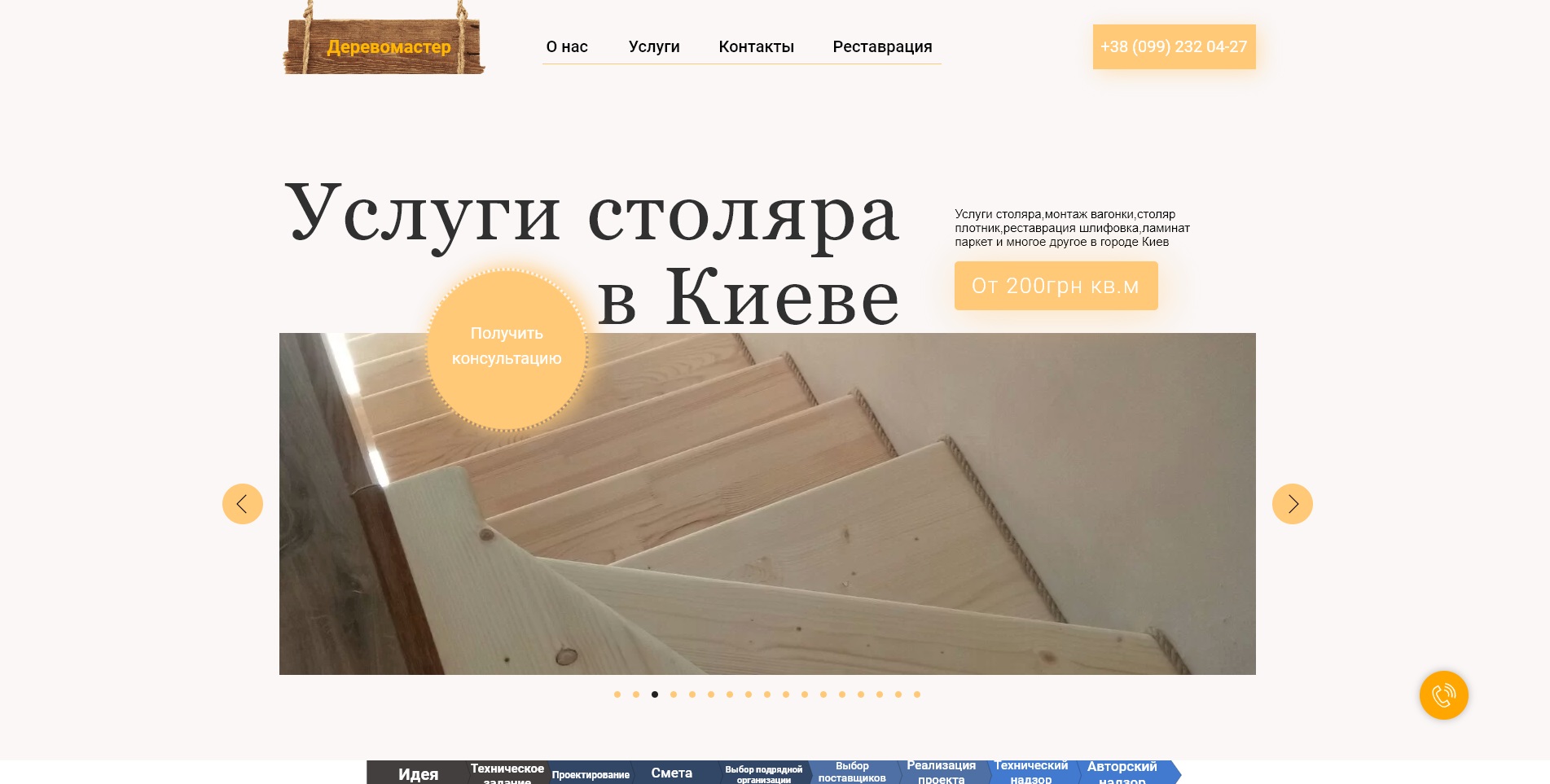1550x784 pixels.
Task: Show next slide with right arrow
Action: (x=1292, y=504)
